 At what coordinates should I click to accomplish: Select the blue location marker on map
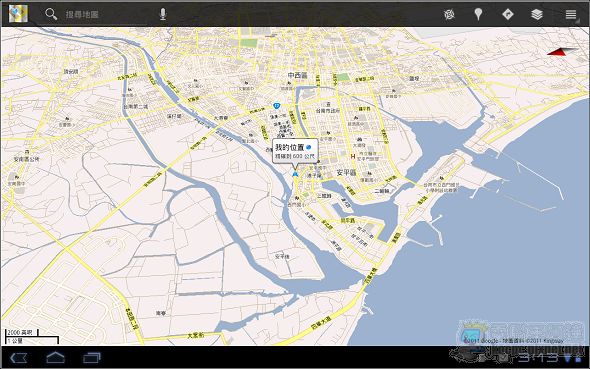[295, 174]
